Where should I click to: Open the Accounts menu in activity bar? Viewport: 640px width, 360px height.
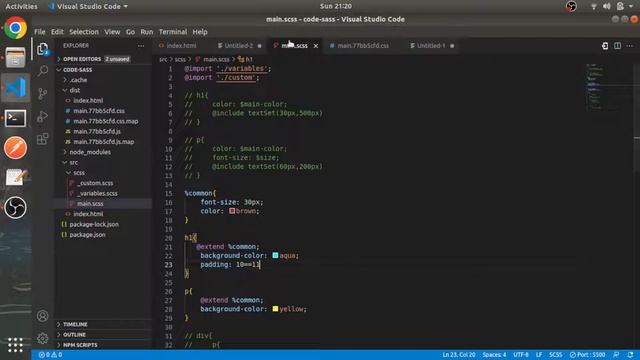42,316
